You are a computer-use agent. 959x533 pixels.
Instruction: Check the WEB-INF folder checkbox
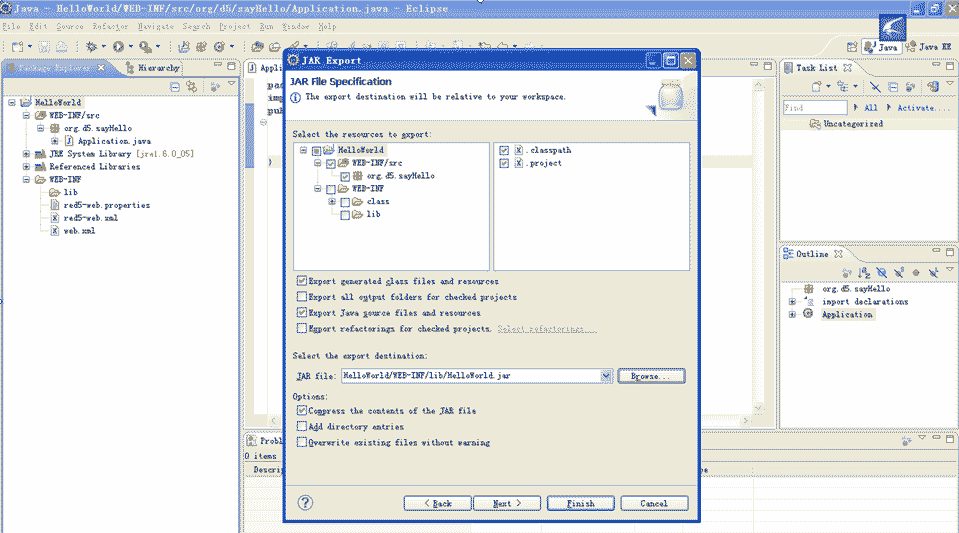(331, 189)
